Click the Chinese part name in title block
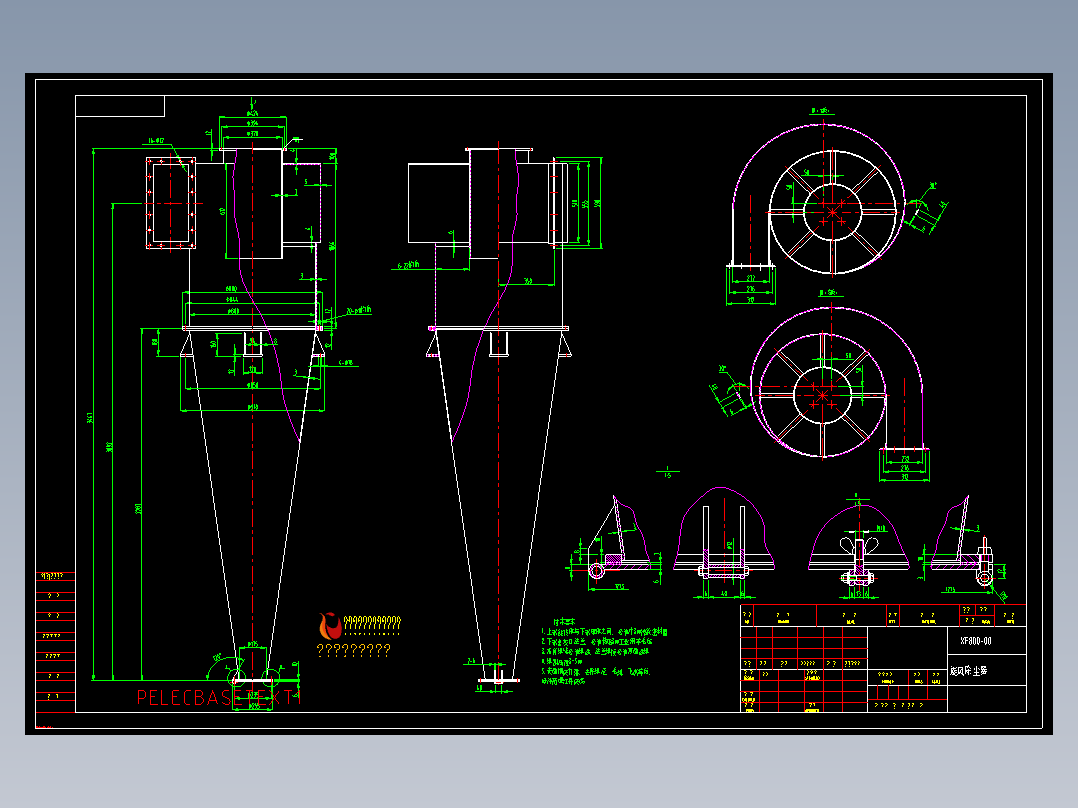 pos(969,670)
